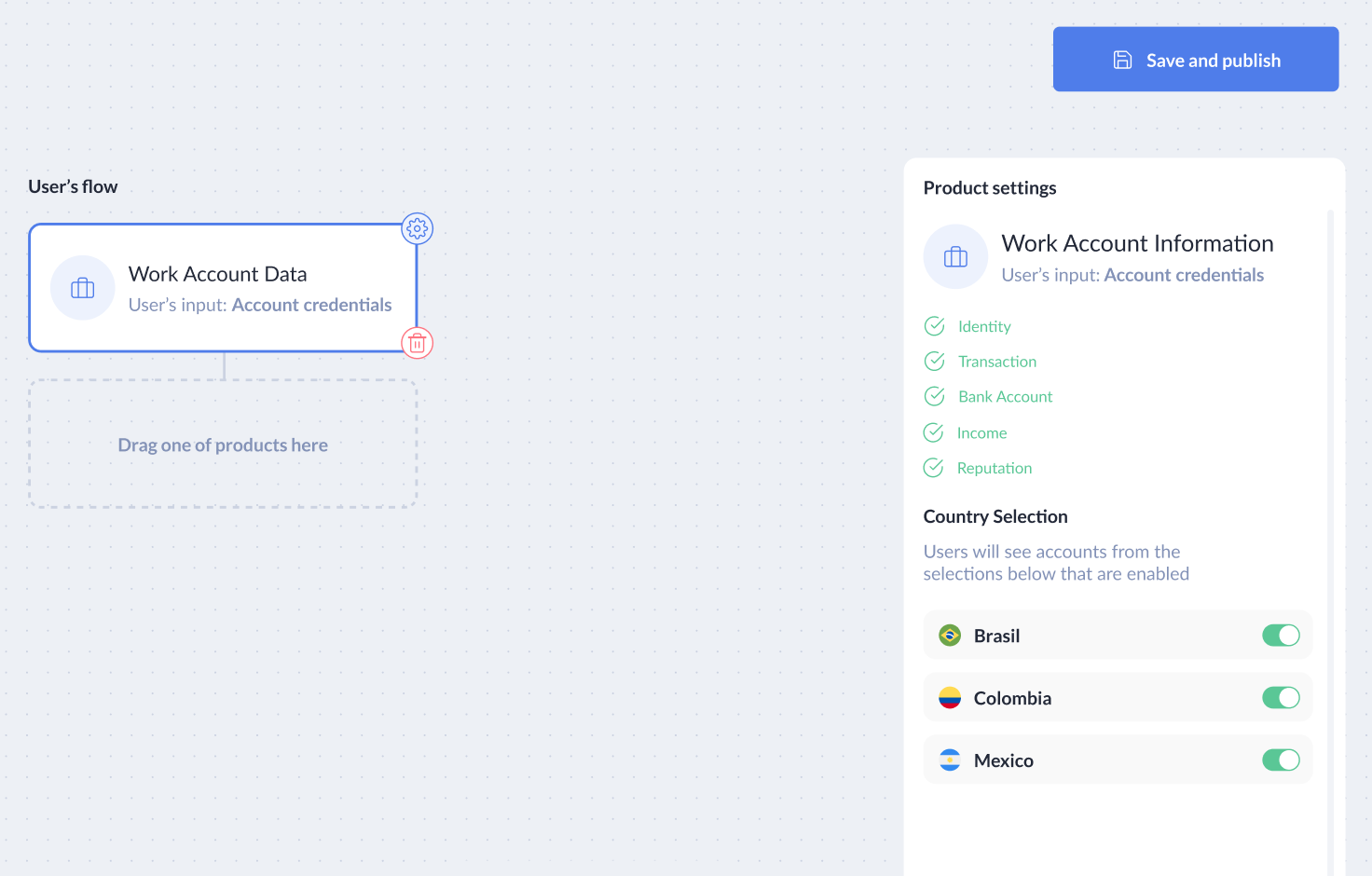Click the 'Bank Account' label
This screenshot has width=1372, height=876.
[x=1005, y=397]
